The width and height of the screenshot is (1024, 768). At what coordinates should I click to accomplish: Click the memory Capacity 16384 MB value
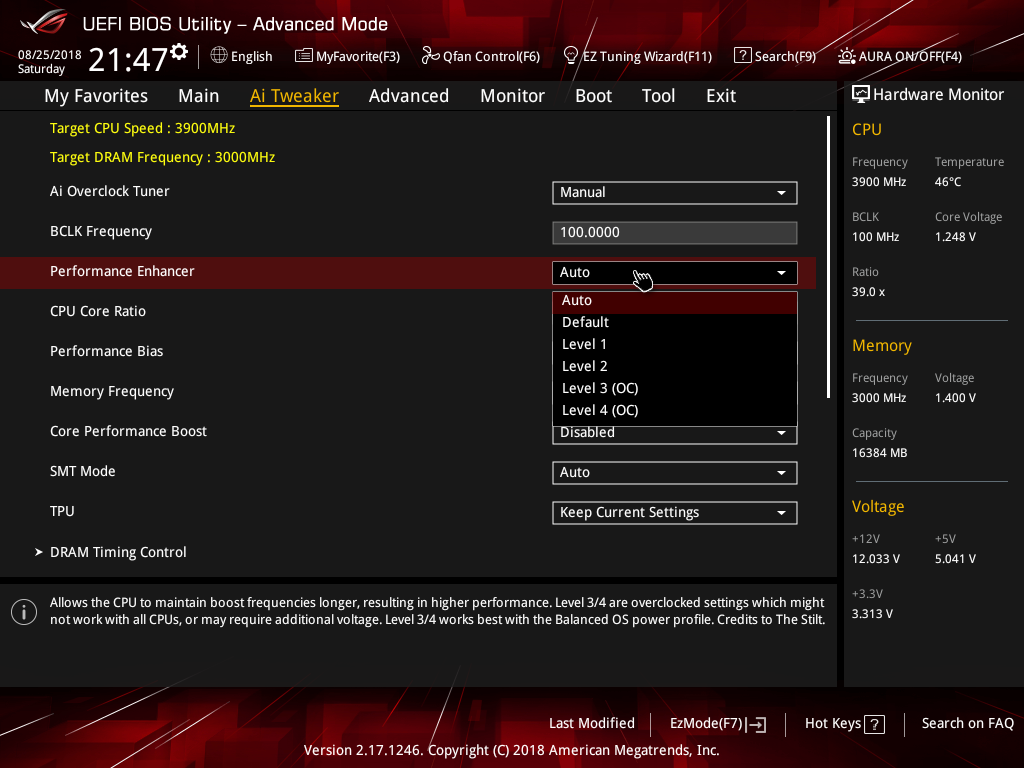(x=879, y=453)
